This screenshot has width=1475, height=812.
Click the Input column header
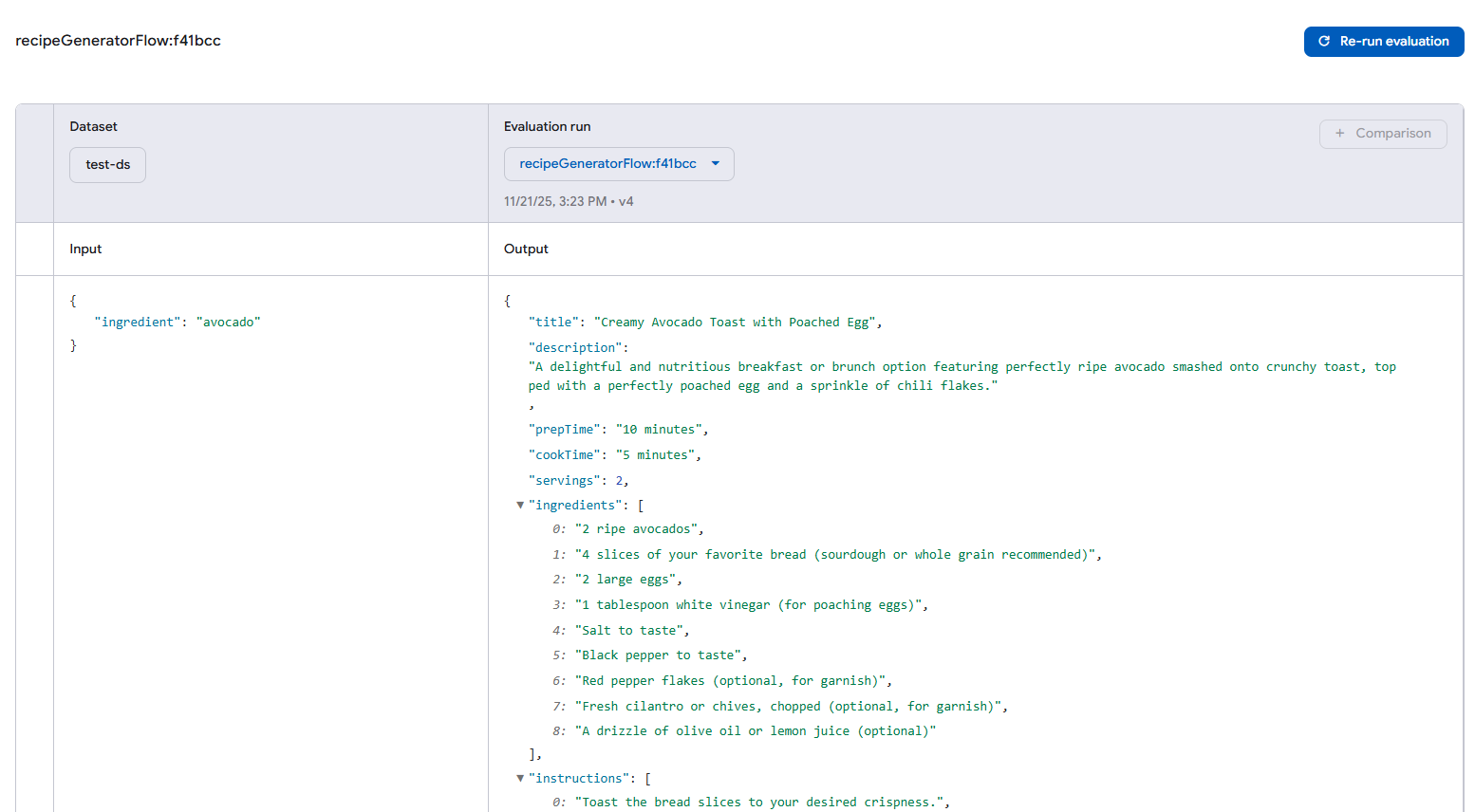click(85, 249)
